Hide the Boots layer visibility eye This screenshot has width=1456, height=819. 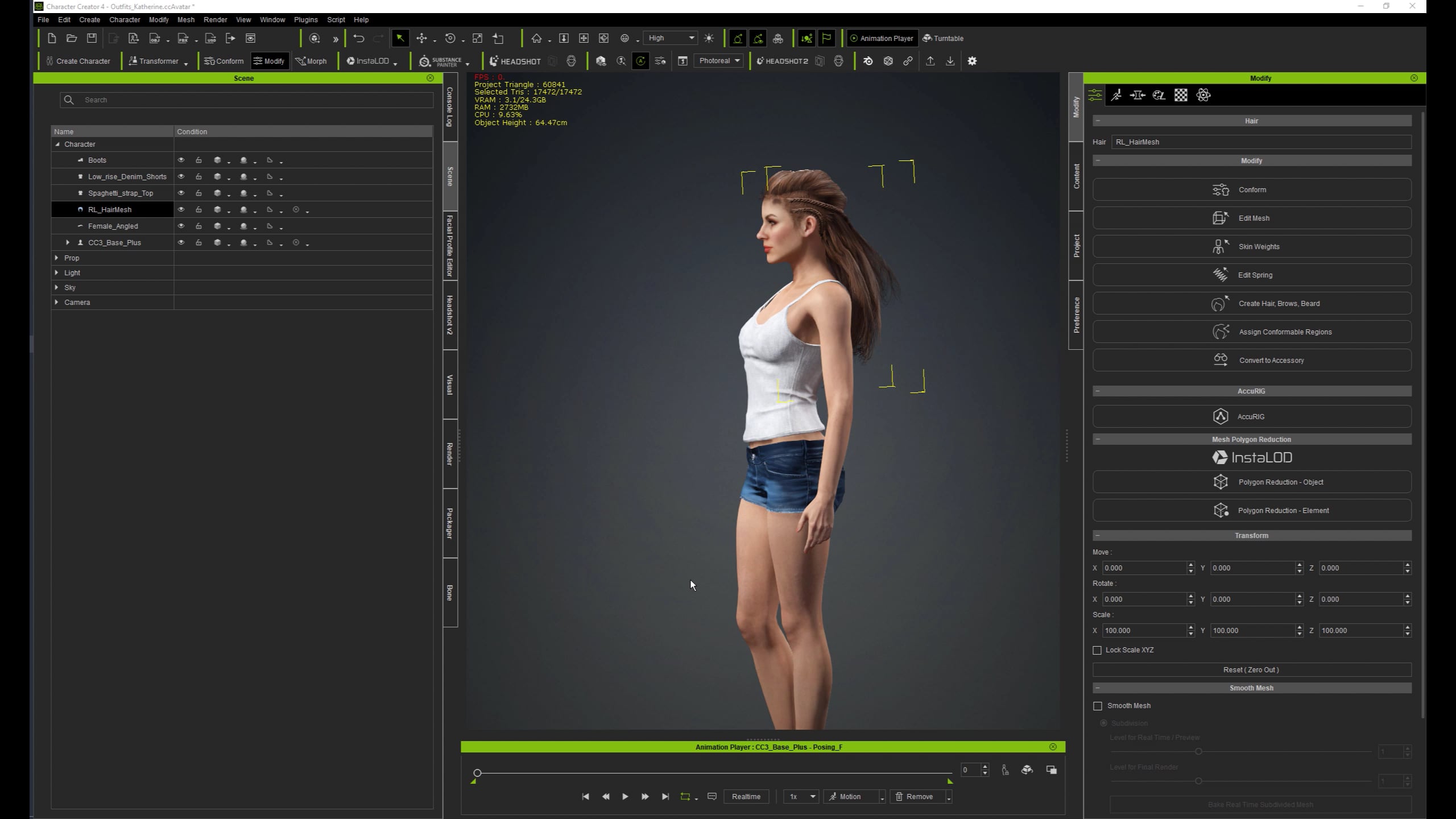(x=181, y=160)
